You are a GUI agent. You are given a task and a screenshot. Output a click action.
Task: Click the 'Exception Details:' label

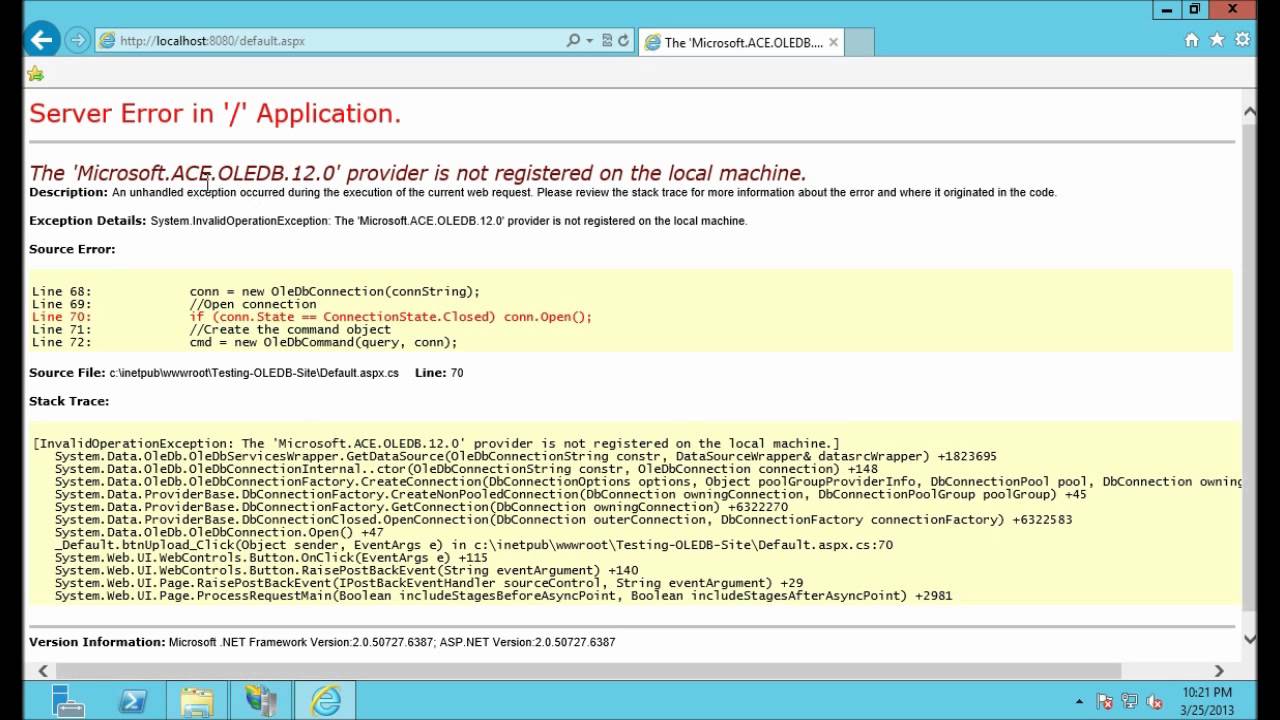point(88,221)
